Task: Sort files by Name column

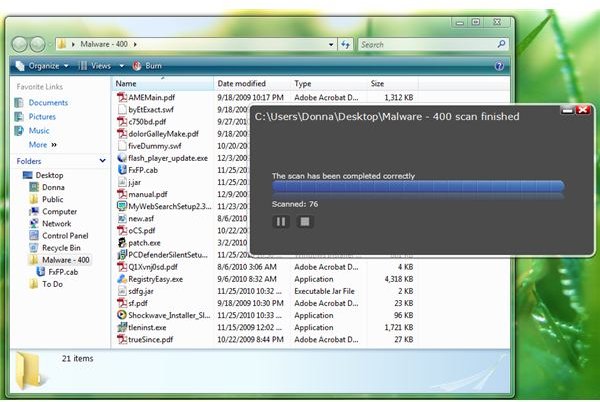Action: (163, 83)
